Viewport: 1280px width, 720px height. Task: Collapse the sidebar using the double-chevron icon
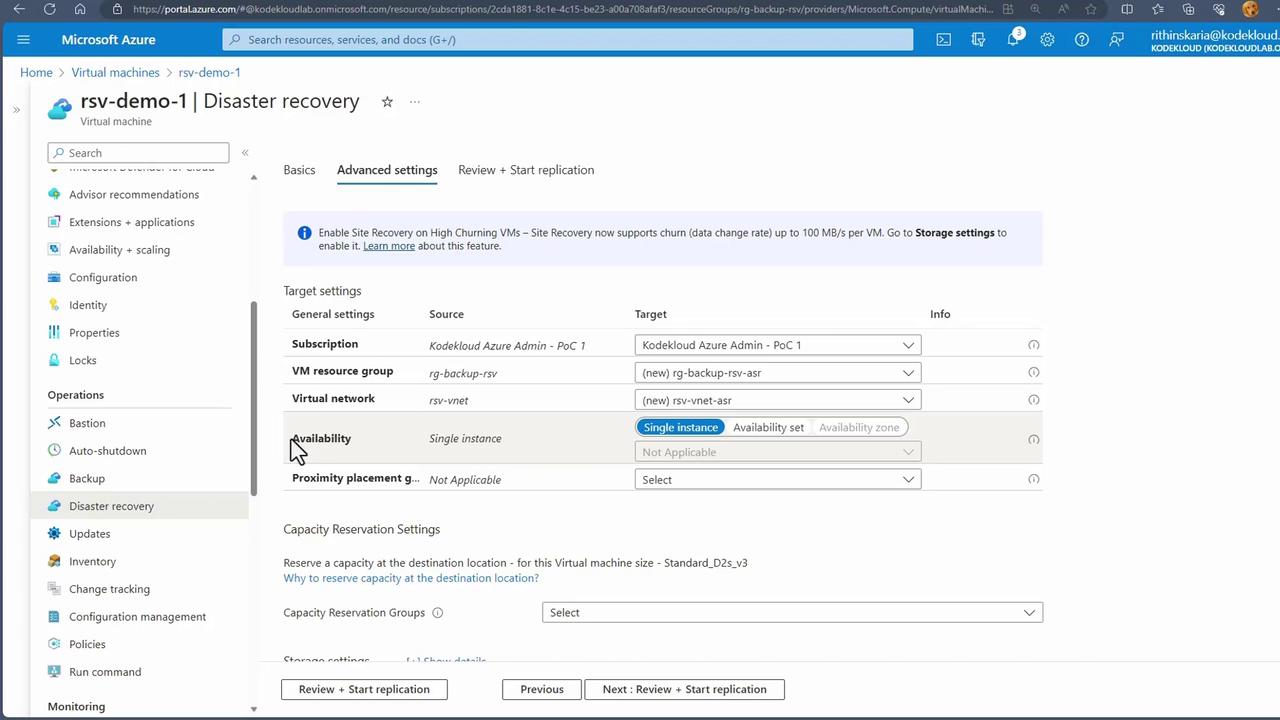tap(245, 153)
